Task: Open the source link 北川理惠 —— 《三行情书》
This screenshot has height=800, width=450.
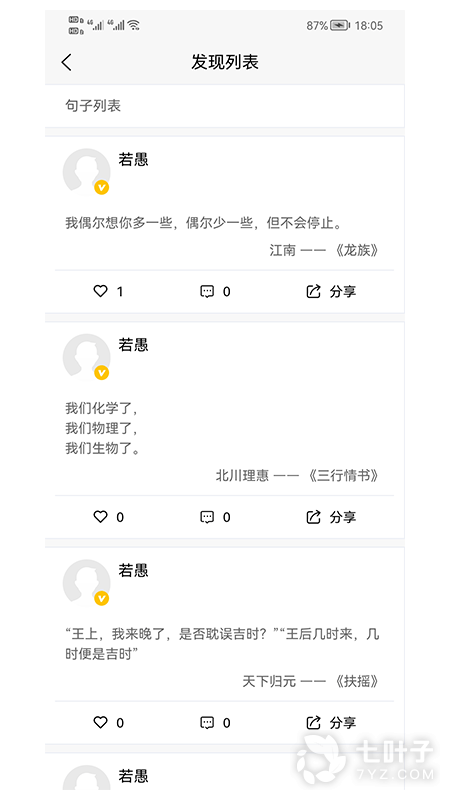Action: pos(297,476)
